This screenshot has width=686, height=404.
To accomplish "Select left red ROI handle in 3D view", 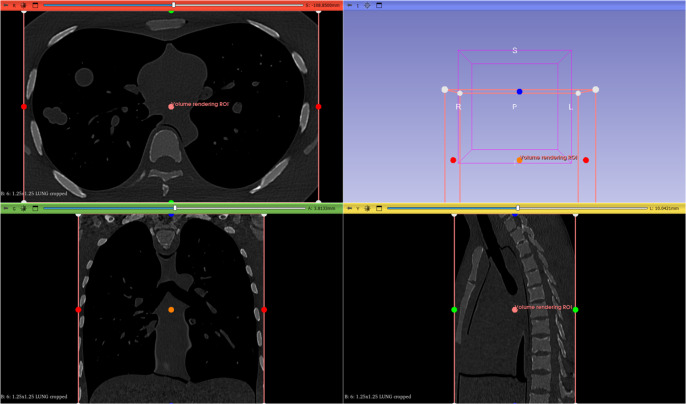I will pos(453,160).
